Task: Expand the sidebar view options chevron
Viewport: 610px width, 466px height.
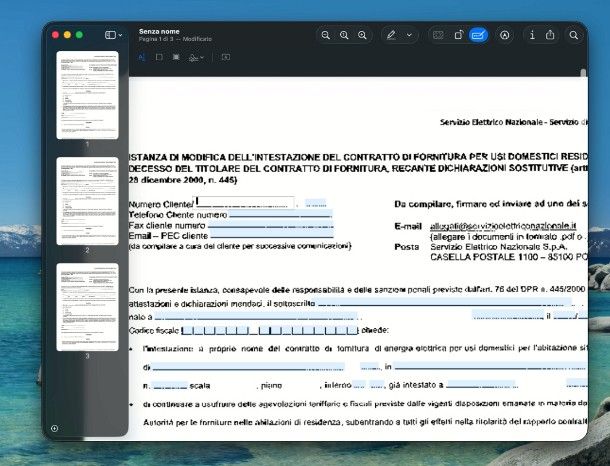Action: [120, 35]
